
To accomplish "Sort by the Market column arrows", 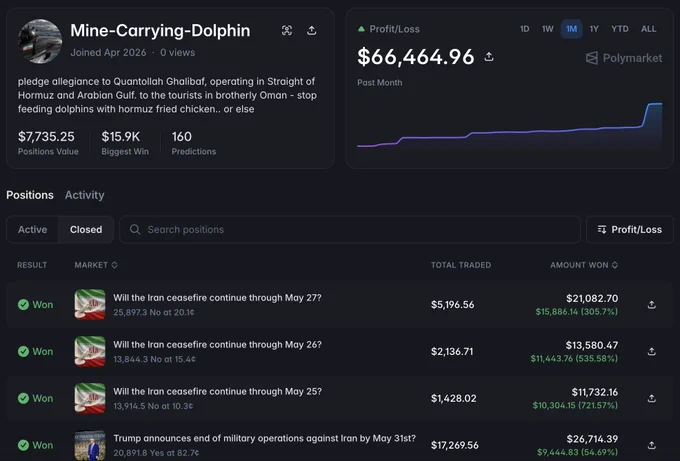I will point(114,265).
